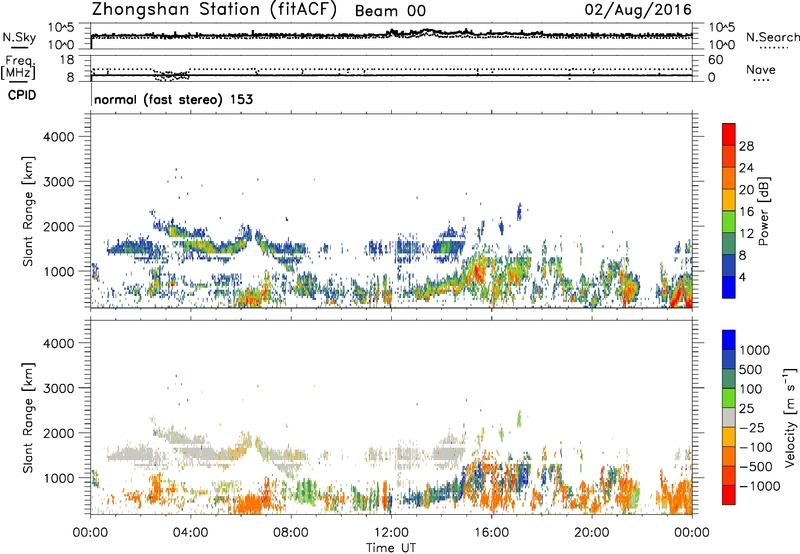Viewport: 800px width, 554px height.
Task: Click 'normal (fast stereo) 153' text
Action: (x=173, y=99)
